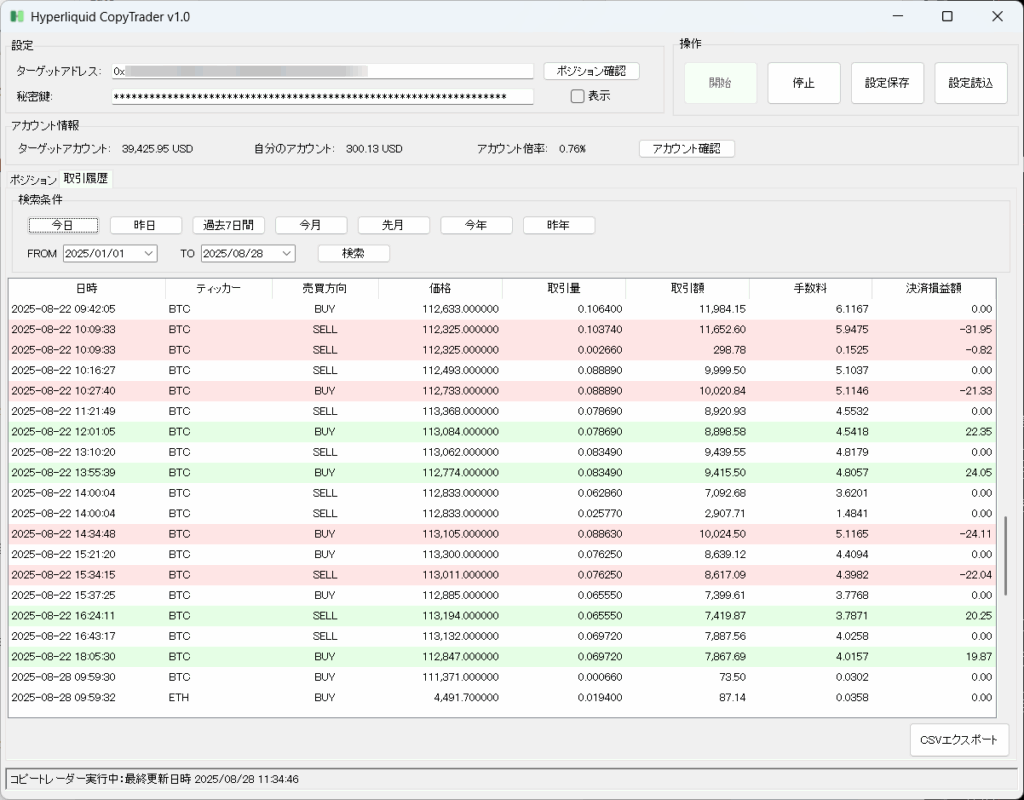Image resolution: width=1024 pixels, height=800 pixels.
Task: Click the 24.05 profit cell
Action: click(x=934, y=473)
